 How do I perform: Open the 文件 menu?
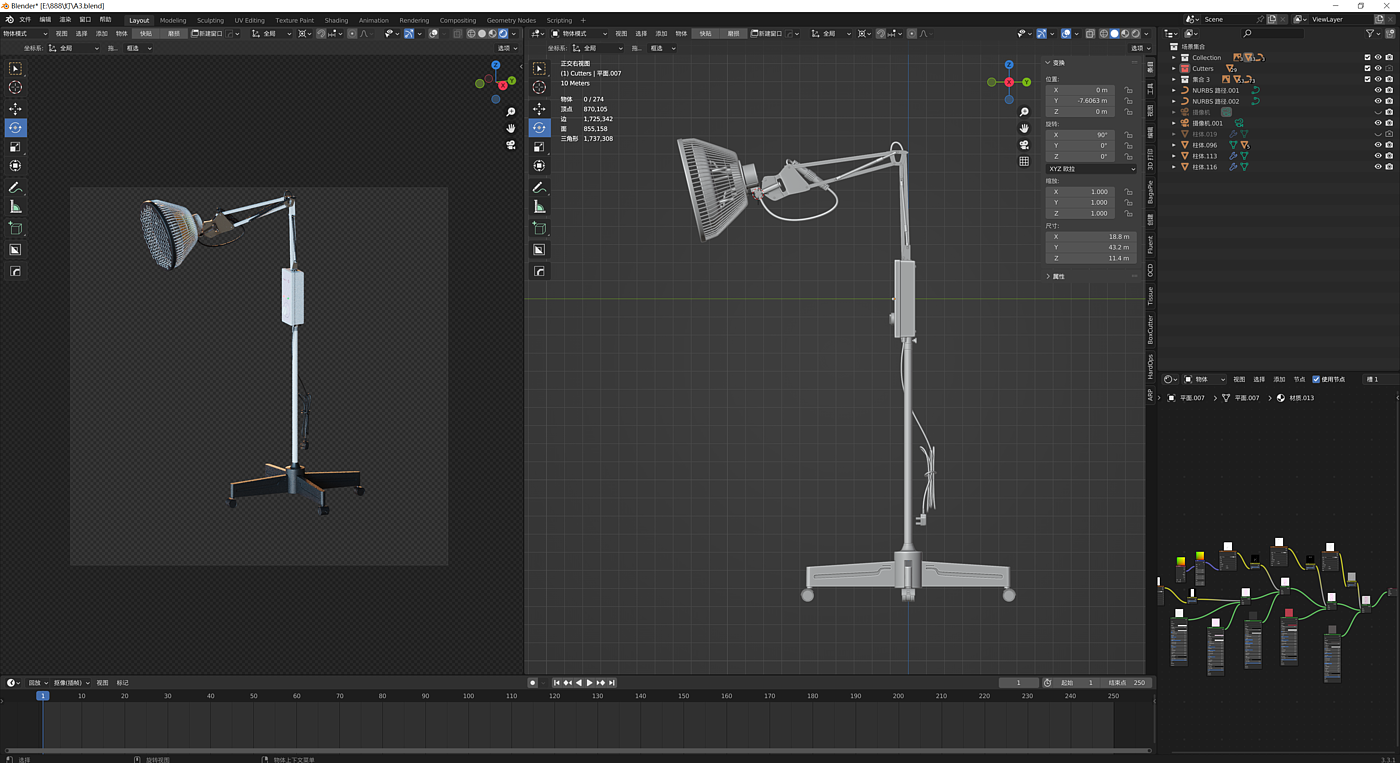(x=25, y=20)
